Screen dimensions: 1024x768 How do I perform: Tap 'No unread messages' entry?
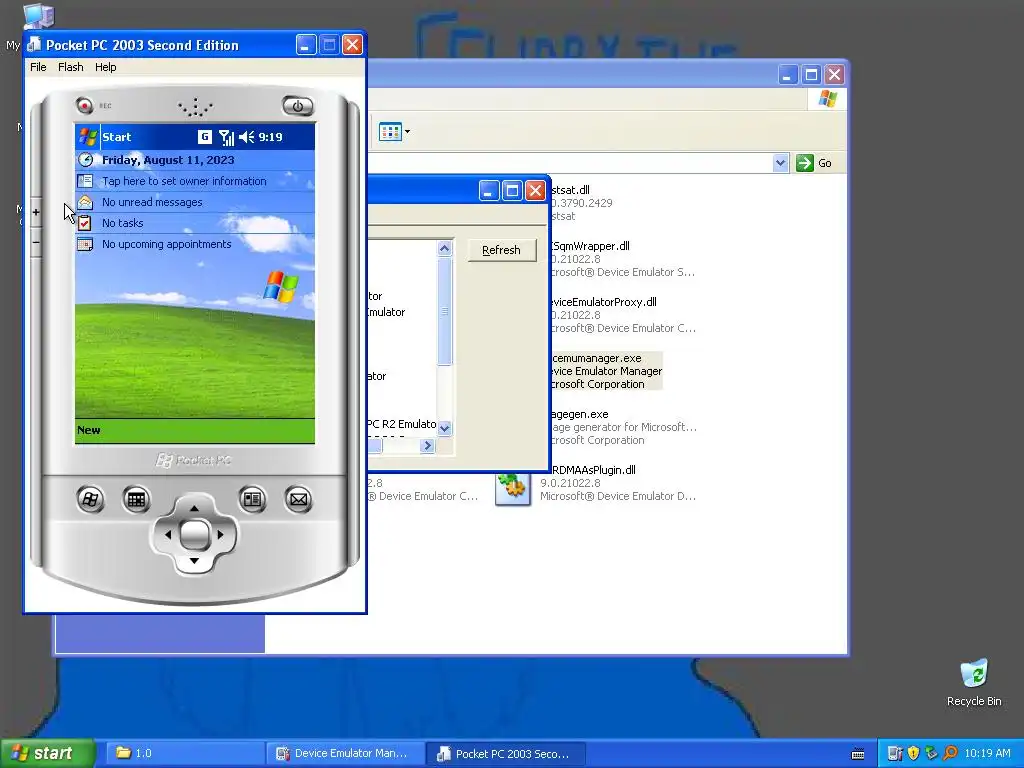tap(152, 202)
